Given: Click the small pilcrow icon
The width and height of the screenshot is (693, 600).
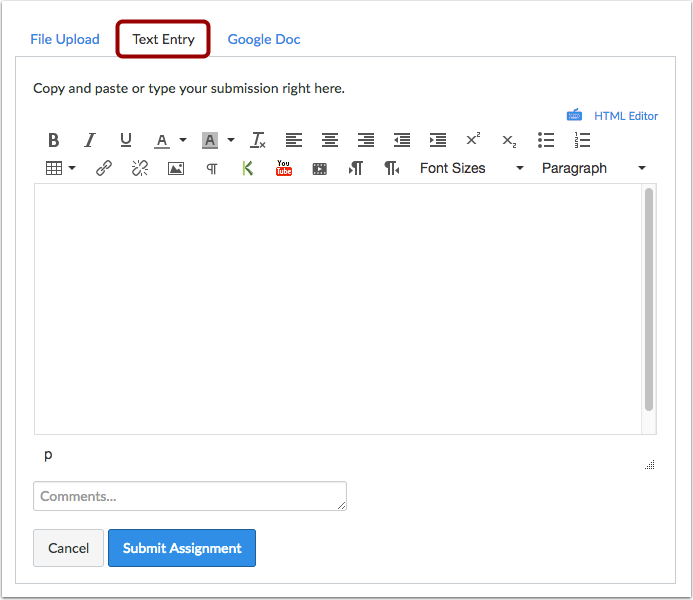Looking at the screenshot, I should pos(212,169).
